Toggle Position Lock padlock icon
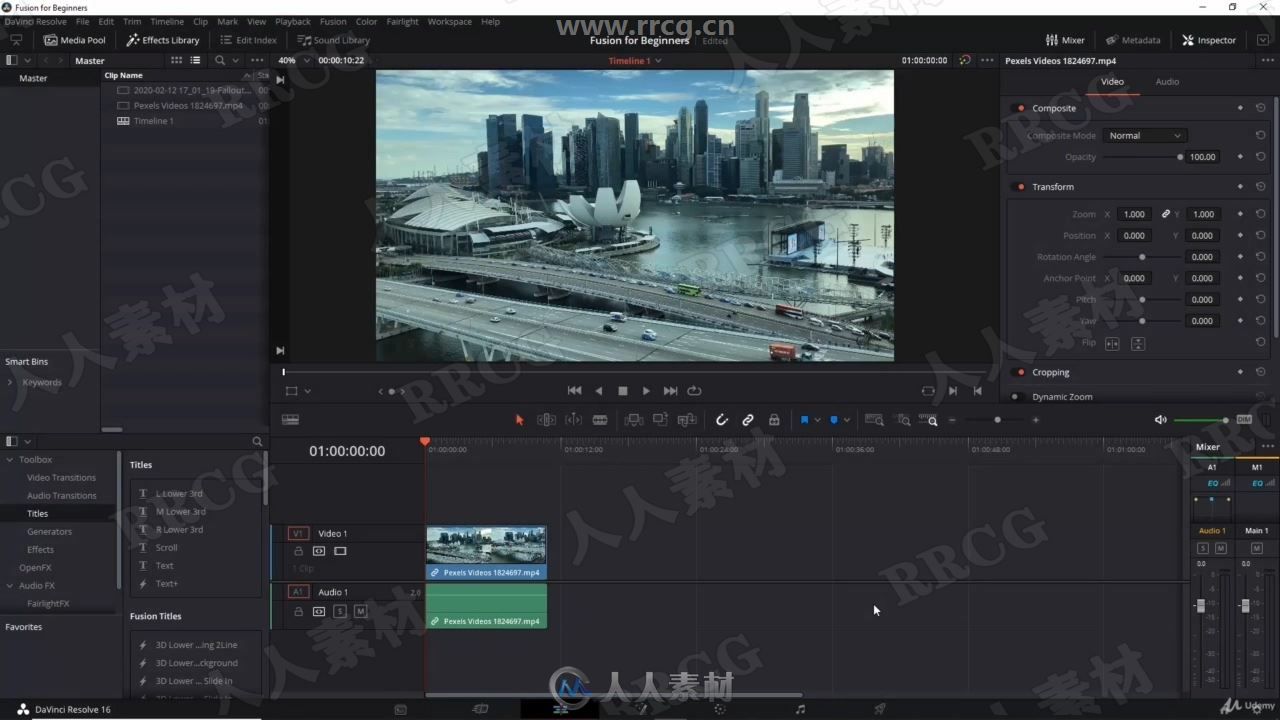The height and width of the screenshot is (720, 1280). click(x=774, y=420)
